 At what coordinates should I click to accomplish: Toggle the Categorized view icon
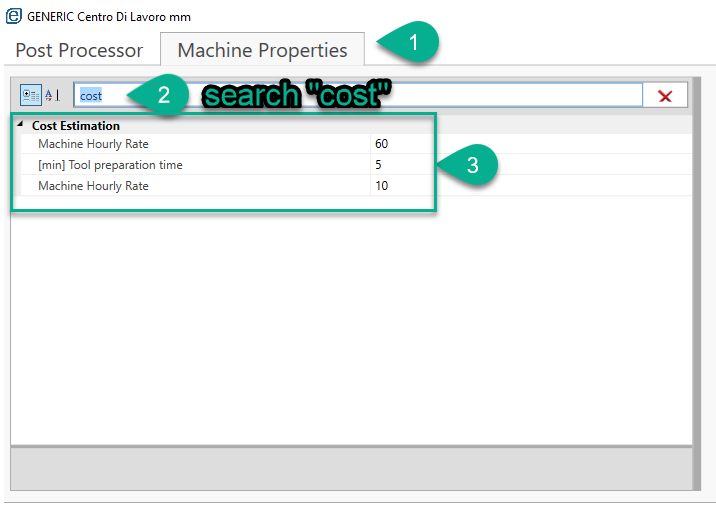tap(31, 95)
